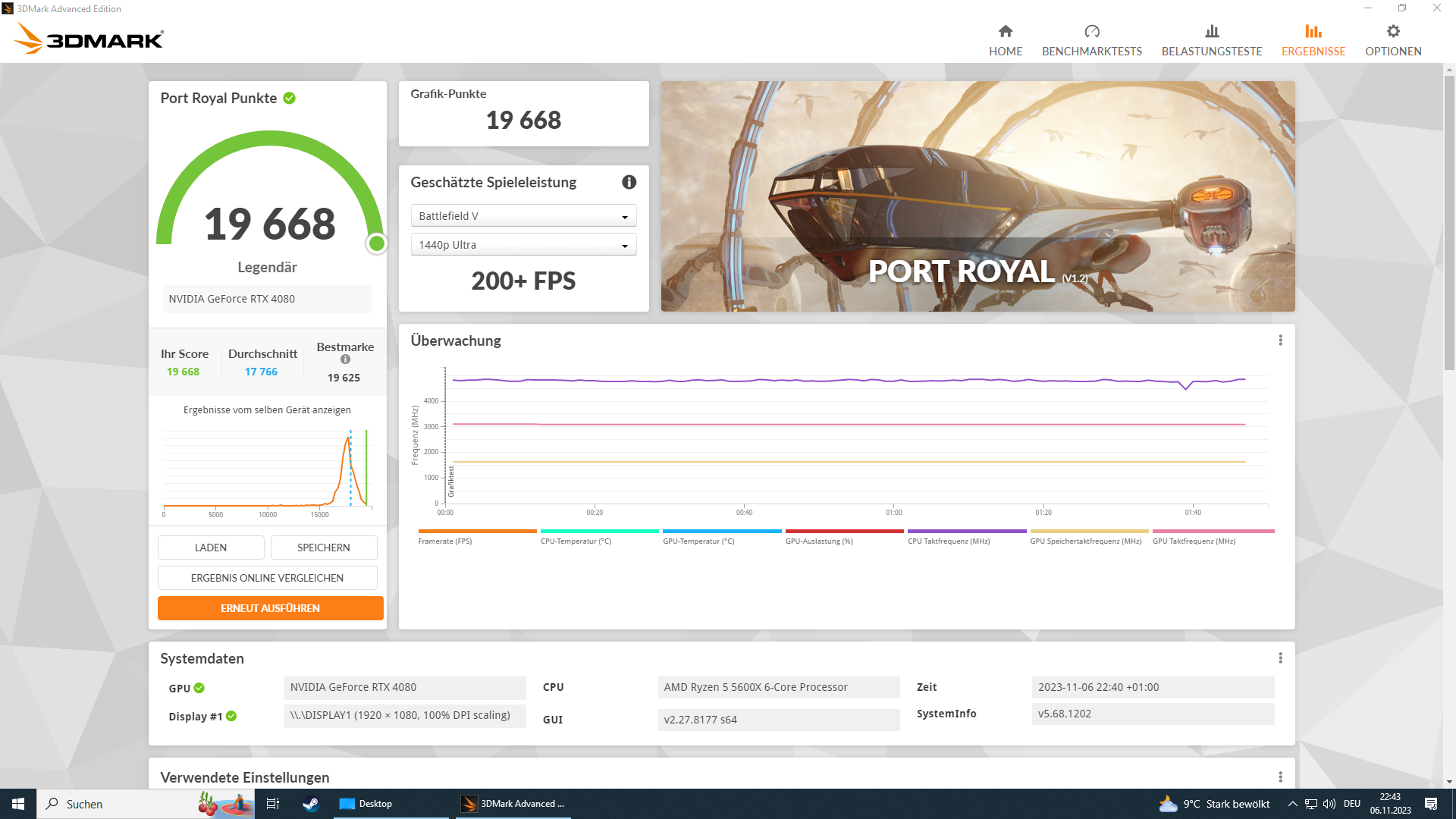
Task: Click the Bestmarke info icon
Action: tap(345, 359)
